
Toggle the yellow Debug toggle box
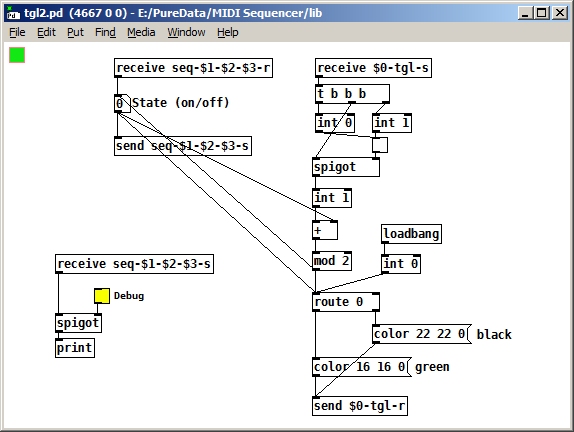pos(102,296)
